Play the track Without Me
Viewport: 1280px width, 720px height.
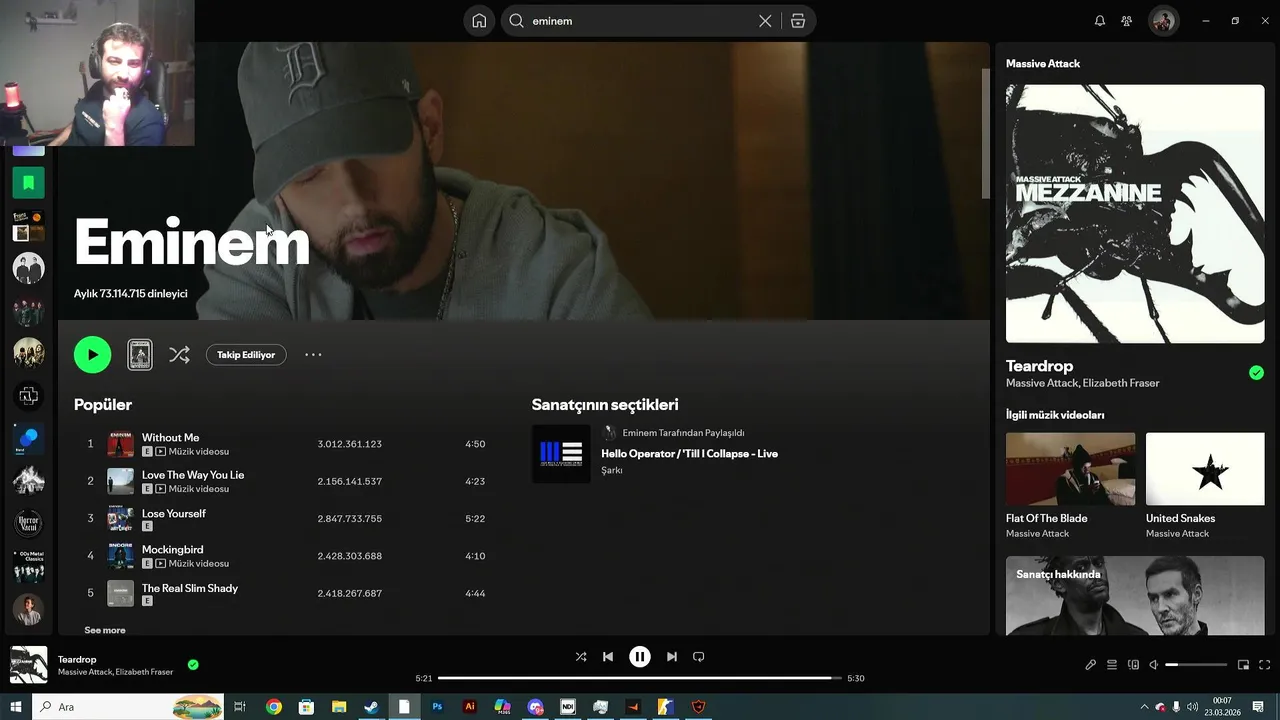[170, 437]
